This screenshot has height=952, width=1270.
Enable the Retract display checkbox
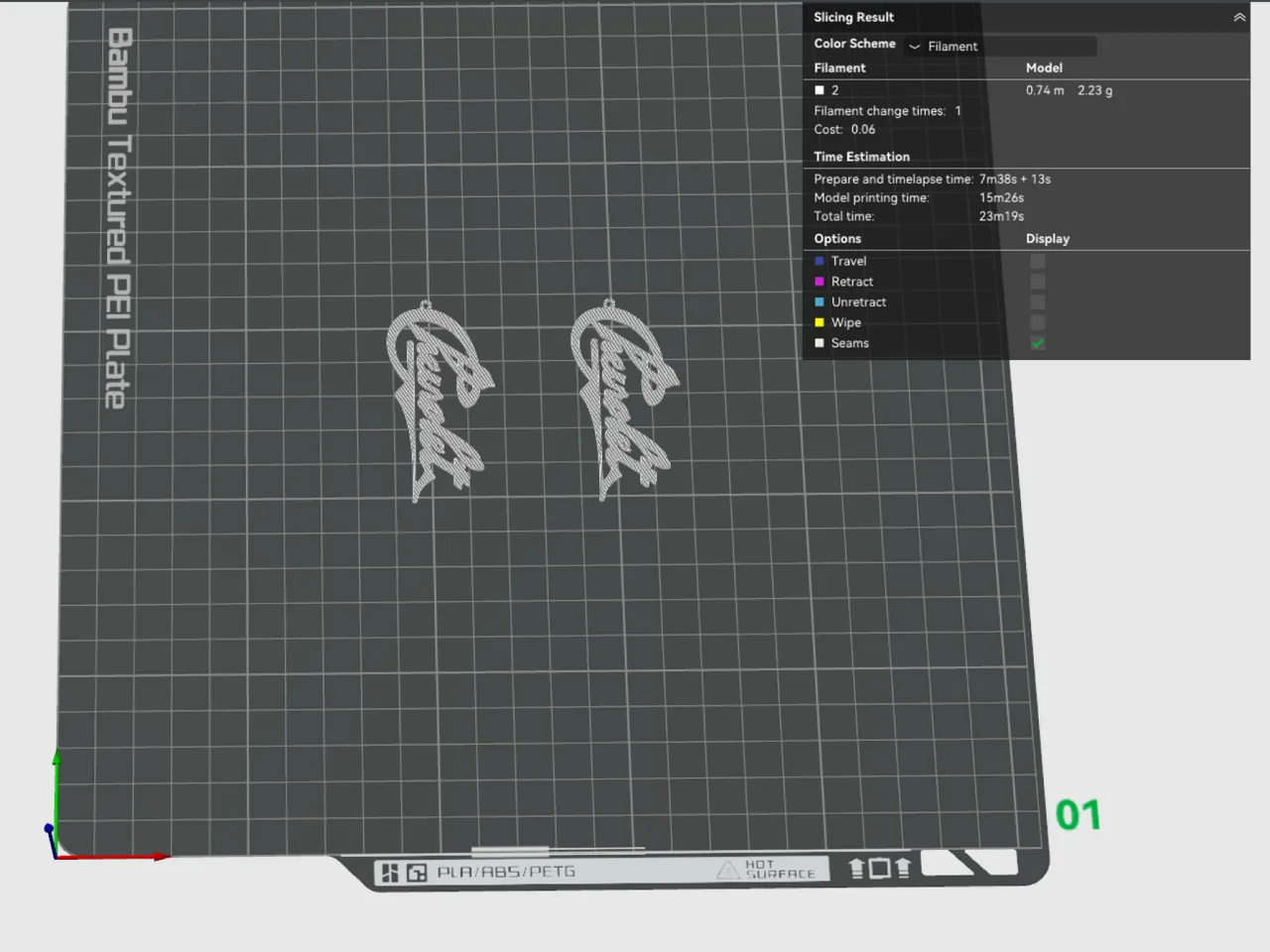pos(1038,282)
